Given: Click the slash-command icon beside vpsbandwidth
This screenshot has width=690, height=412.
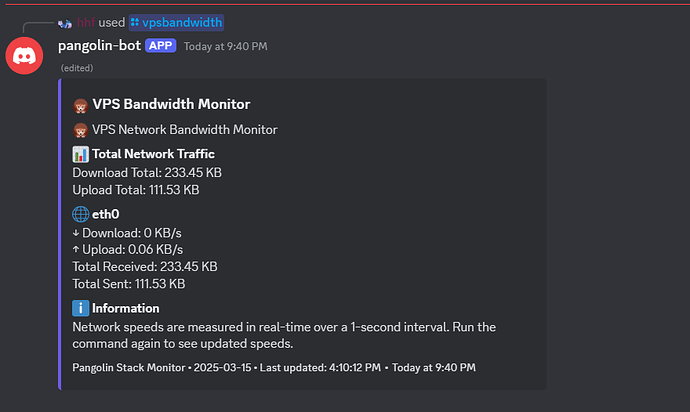Looking at the screenshot, I should click(x=135, y=22).
